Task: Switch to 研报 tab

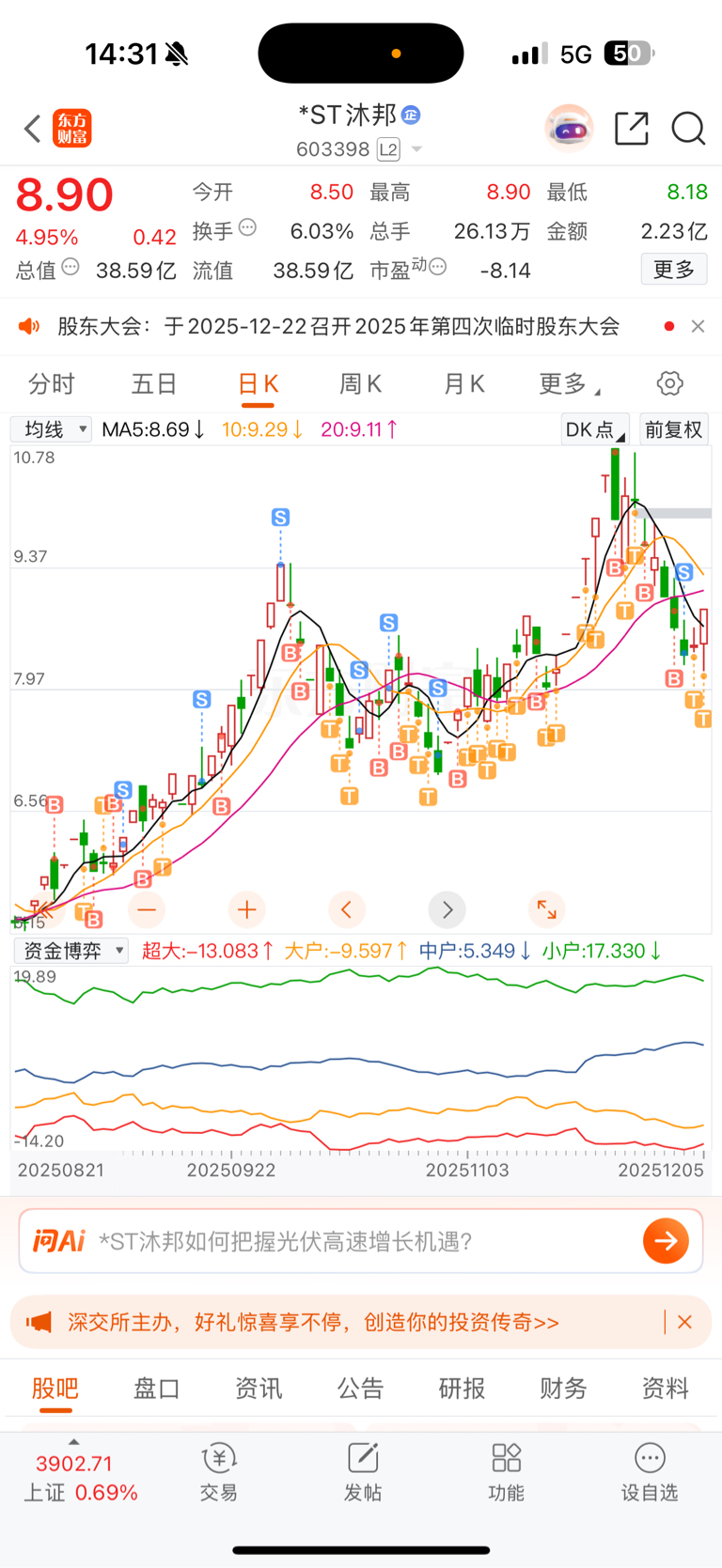Action: pyautogui.click(x=463, y=1389)
